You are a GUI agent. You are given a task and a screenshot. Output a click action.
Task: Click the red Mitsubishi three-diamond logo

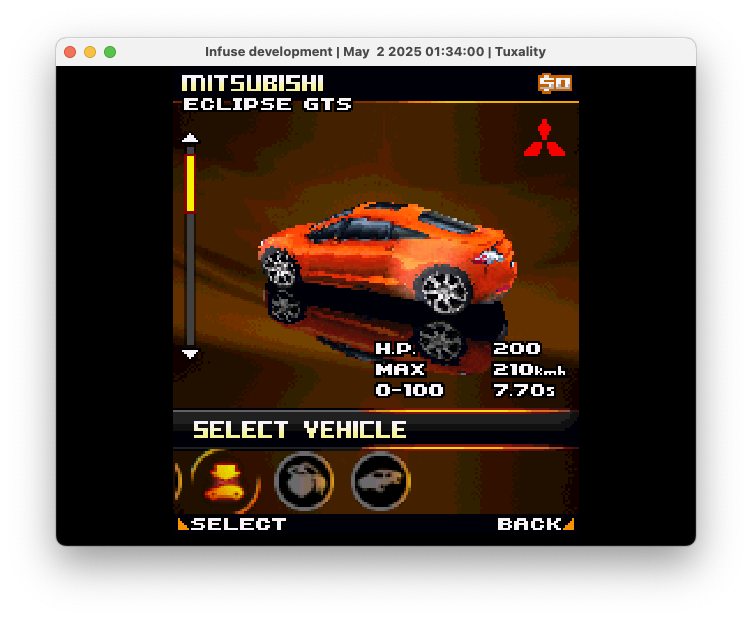coord(544,138)
